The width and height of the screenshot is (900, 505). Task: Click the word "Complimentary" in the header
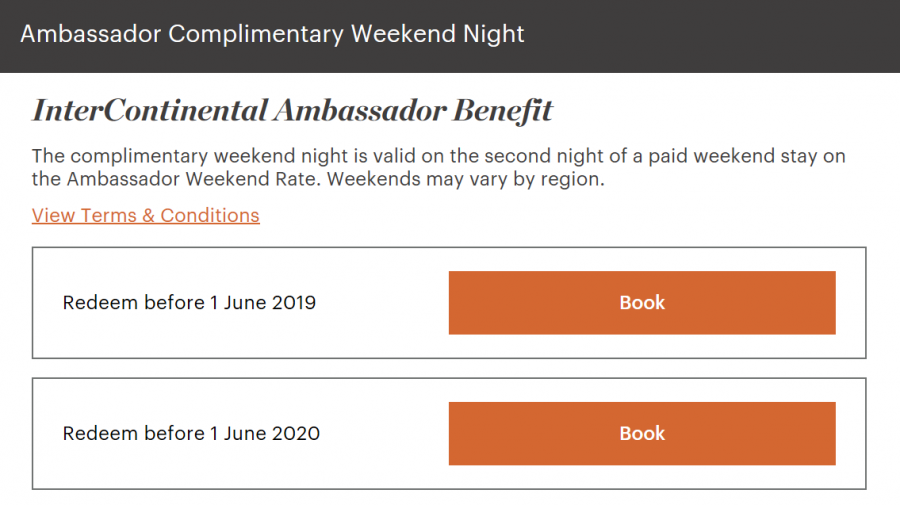(x=256, y=33)
